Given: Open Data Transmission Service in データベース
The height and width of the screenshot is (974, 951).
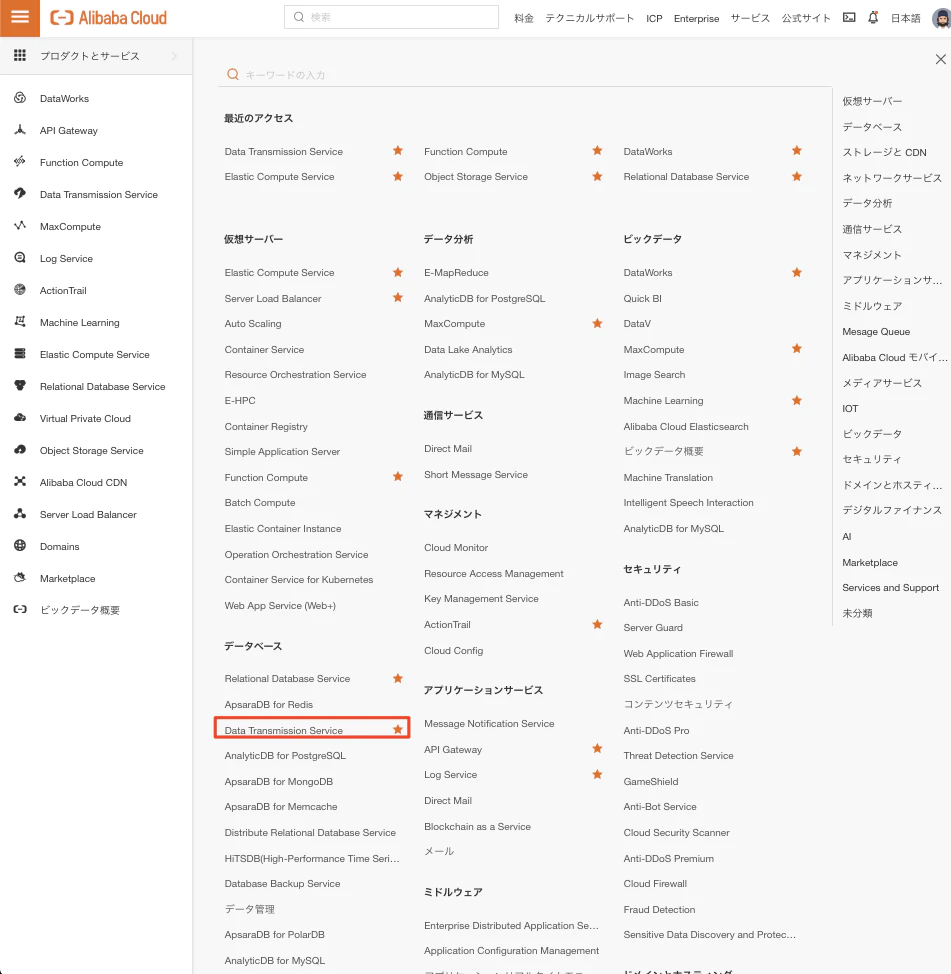Looking at the screenshot, I should 283,730.
